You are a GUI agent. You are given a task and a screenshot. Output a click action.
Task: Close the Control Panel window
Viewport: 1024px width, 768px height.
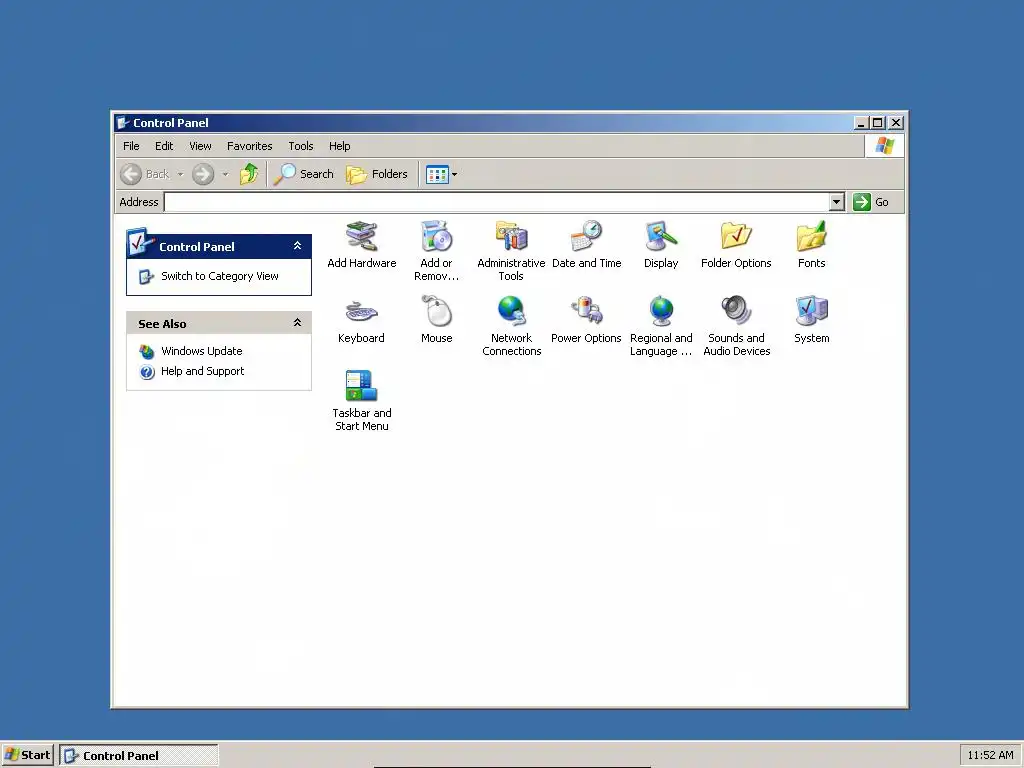pos(897,123)
